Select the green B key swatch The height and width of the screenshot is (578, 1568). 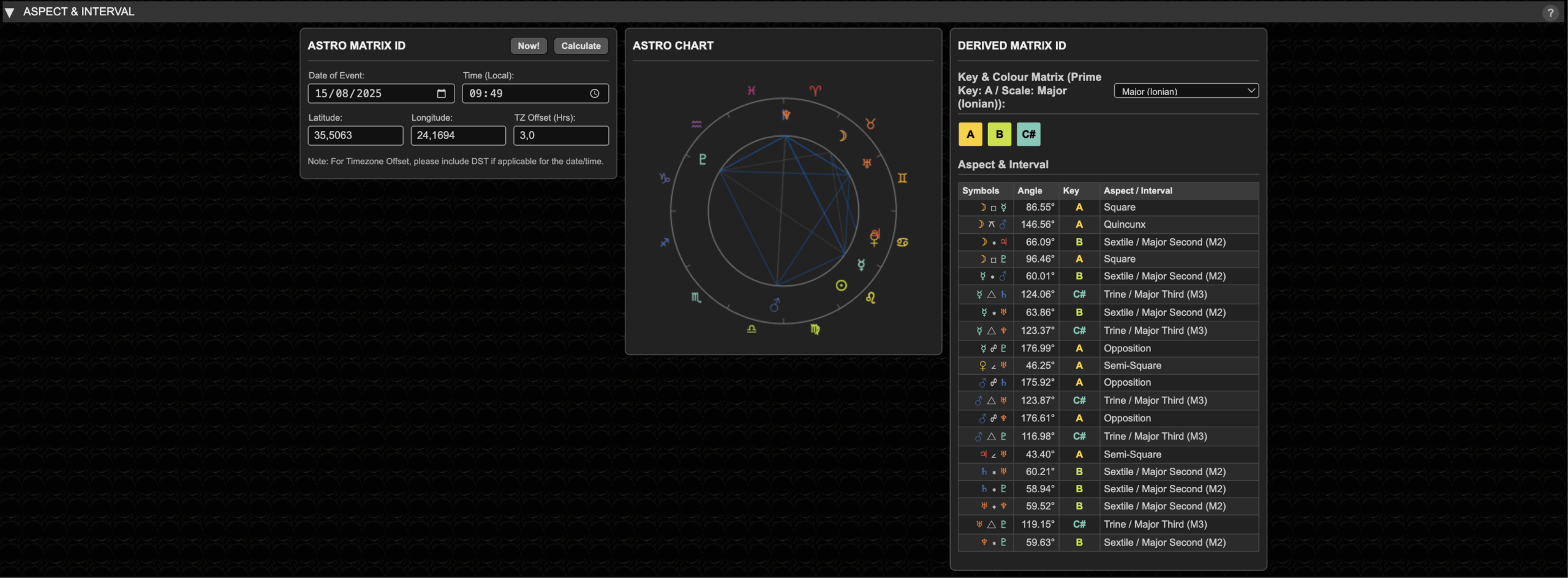click(x=1000, y=135)
